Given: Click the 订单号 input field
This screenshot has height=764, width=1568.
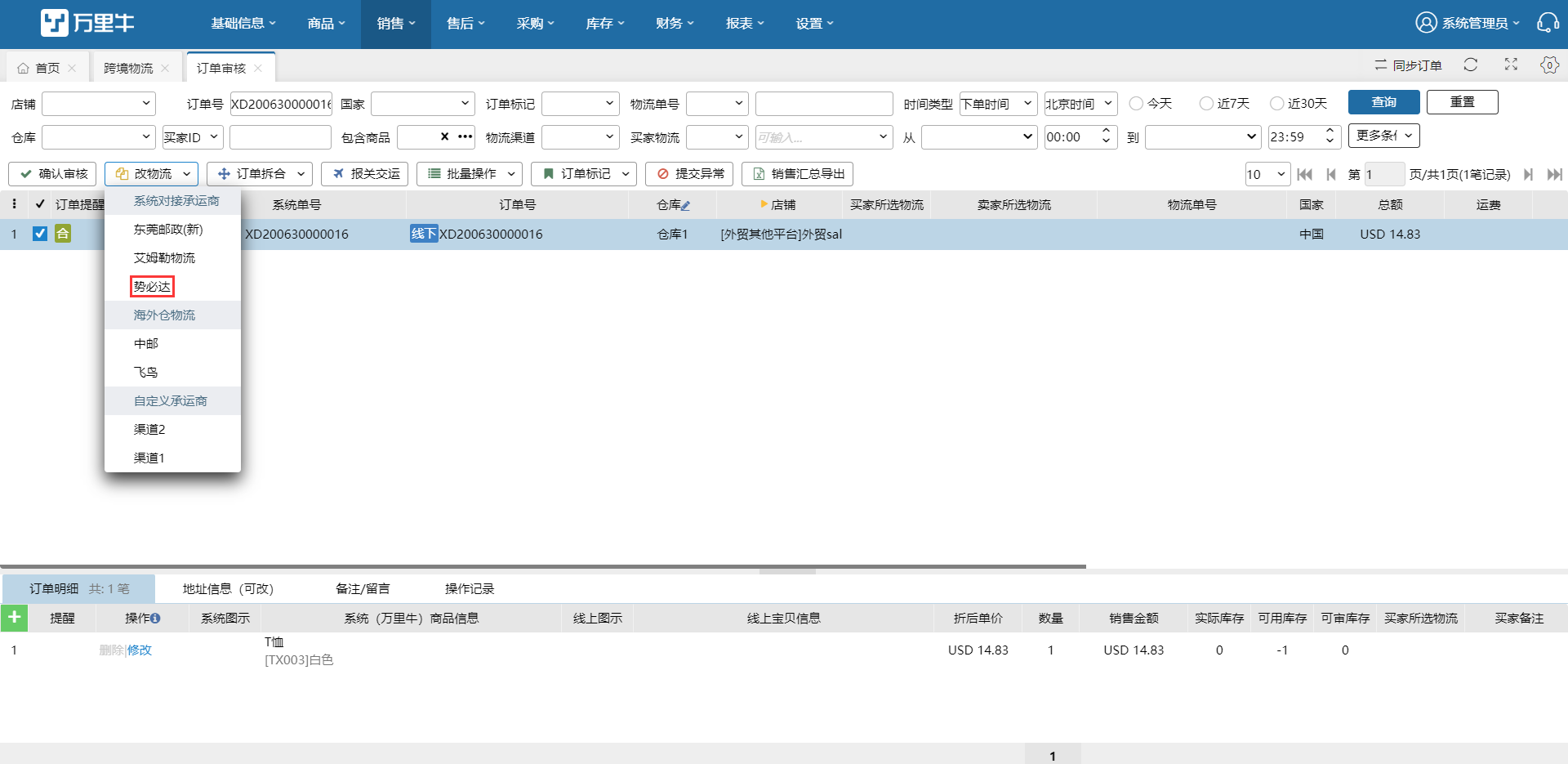Looking at the screenshot, I should (x=281, y=104).
